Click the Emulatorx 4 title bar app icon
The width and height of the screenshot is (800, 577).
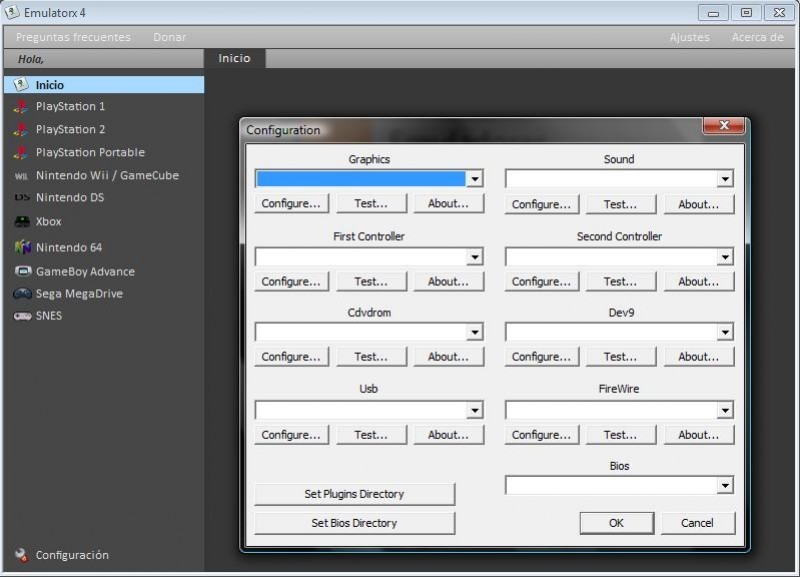(x=12, y=12)
